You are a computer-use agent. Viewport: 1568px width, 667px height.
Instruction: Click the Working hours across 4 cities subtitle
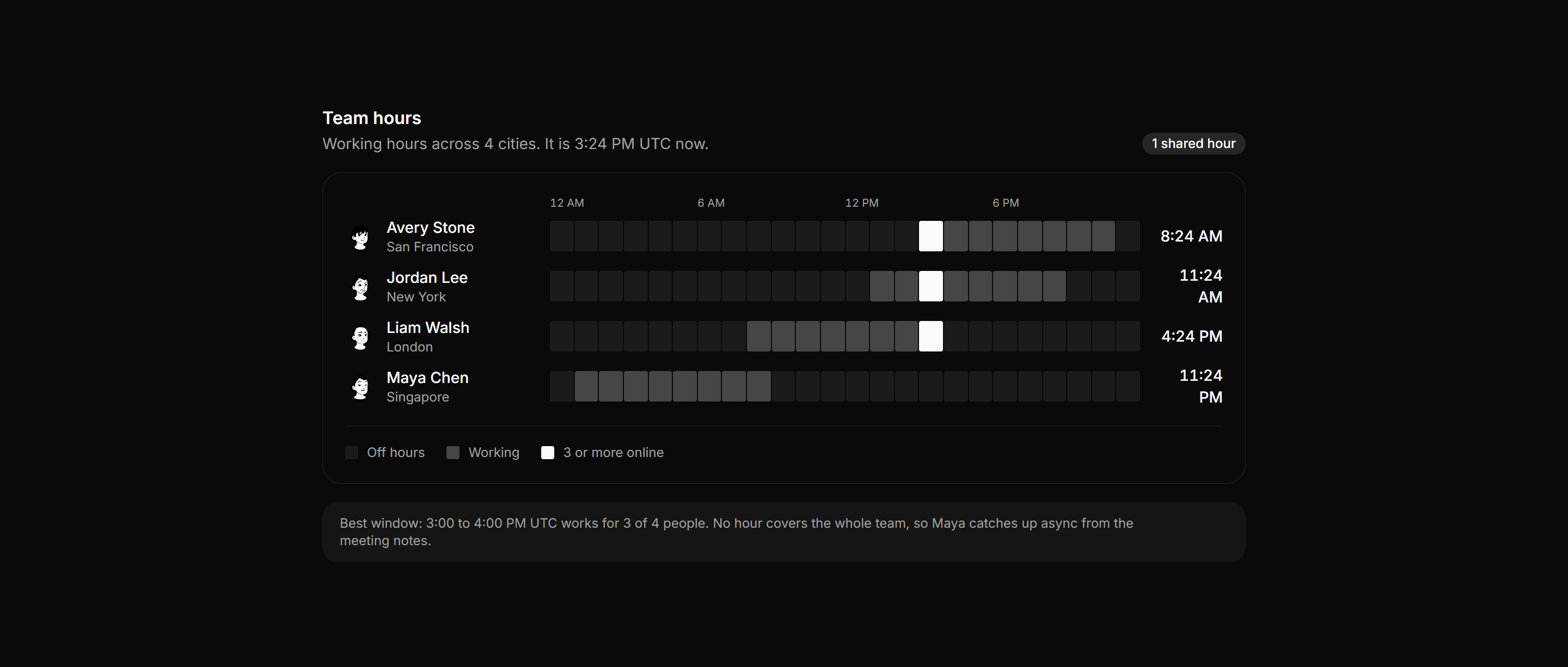tap(515, 144)
